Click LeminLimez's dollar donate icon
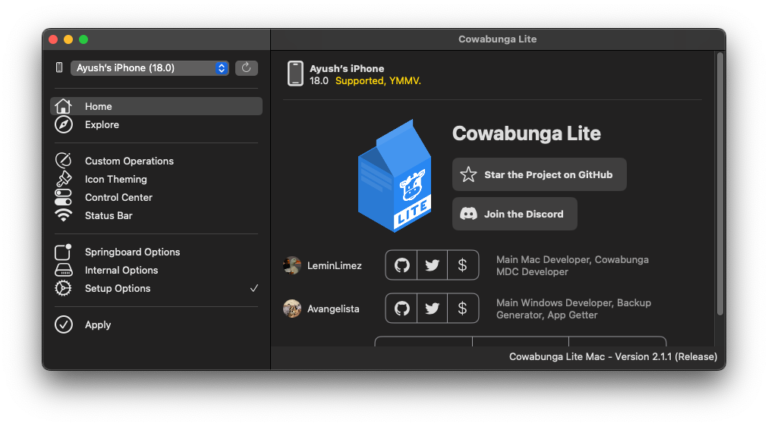Image resolution: width=768 pixels, height=426 pixels. pos(462,265)
